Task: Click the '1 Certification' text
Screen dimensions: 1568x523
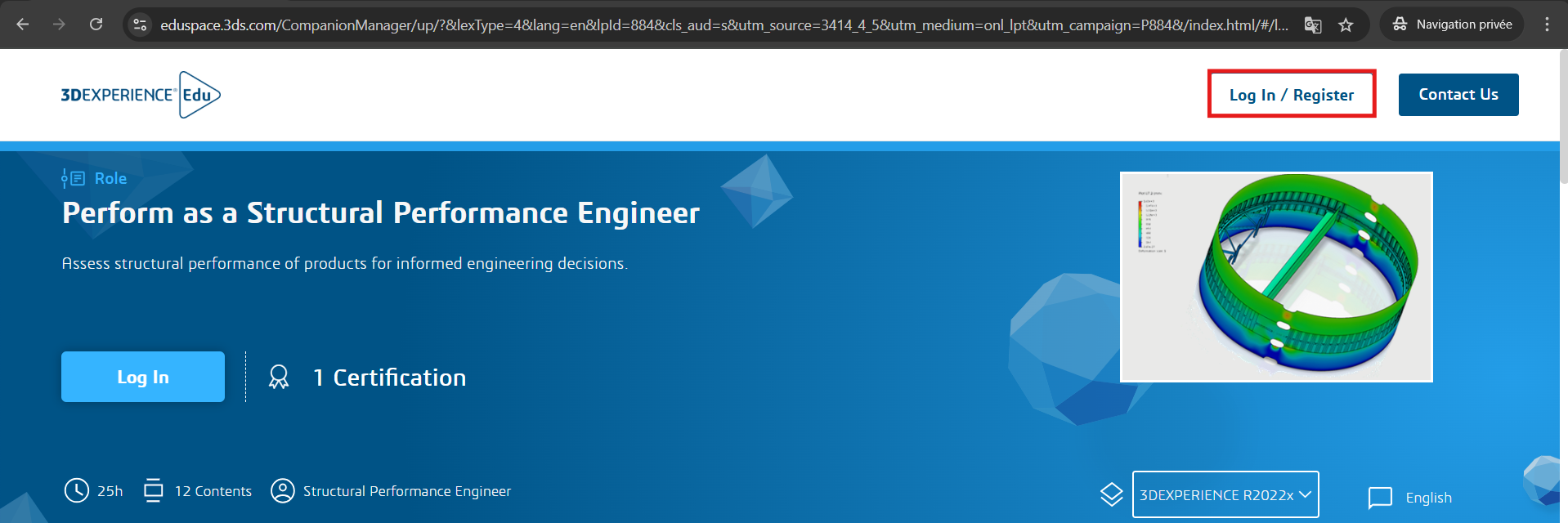Action: coord(389,378)
